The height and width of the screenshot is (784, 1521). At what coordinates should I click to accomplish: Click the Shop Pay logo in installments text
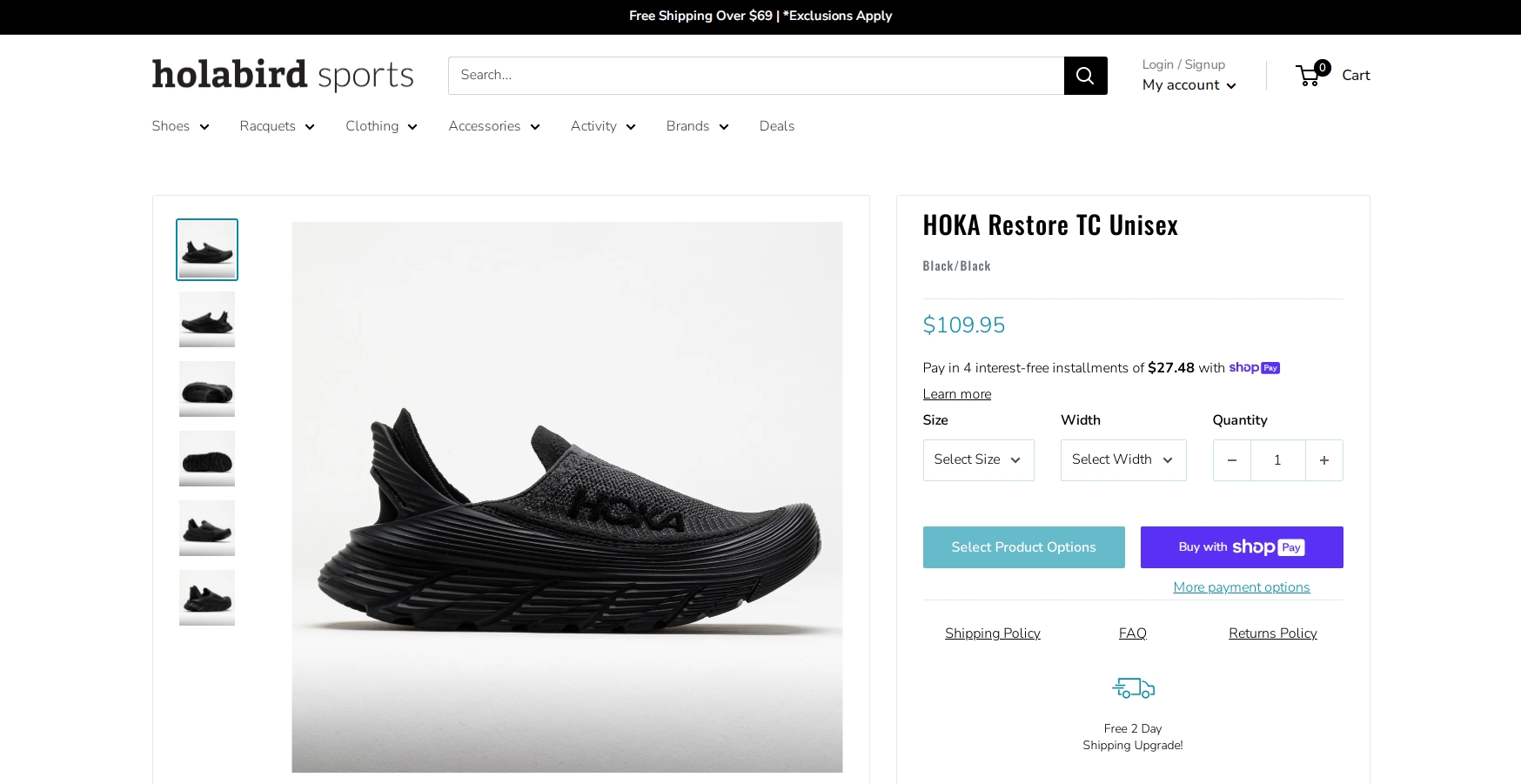point(1254,368)
